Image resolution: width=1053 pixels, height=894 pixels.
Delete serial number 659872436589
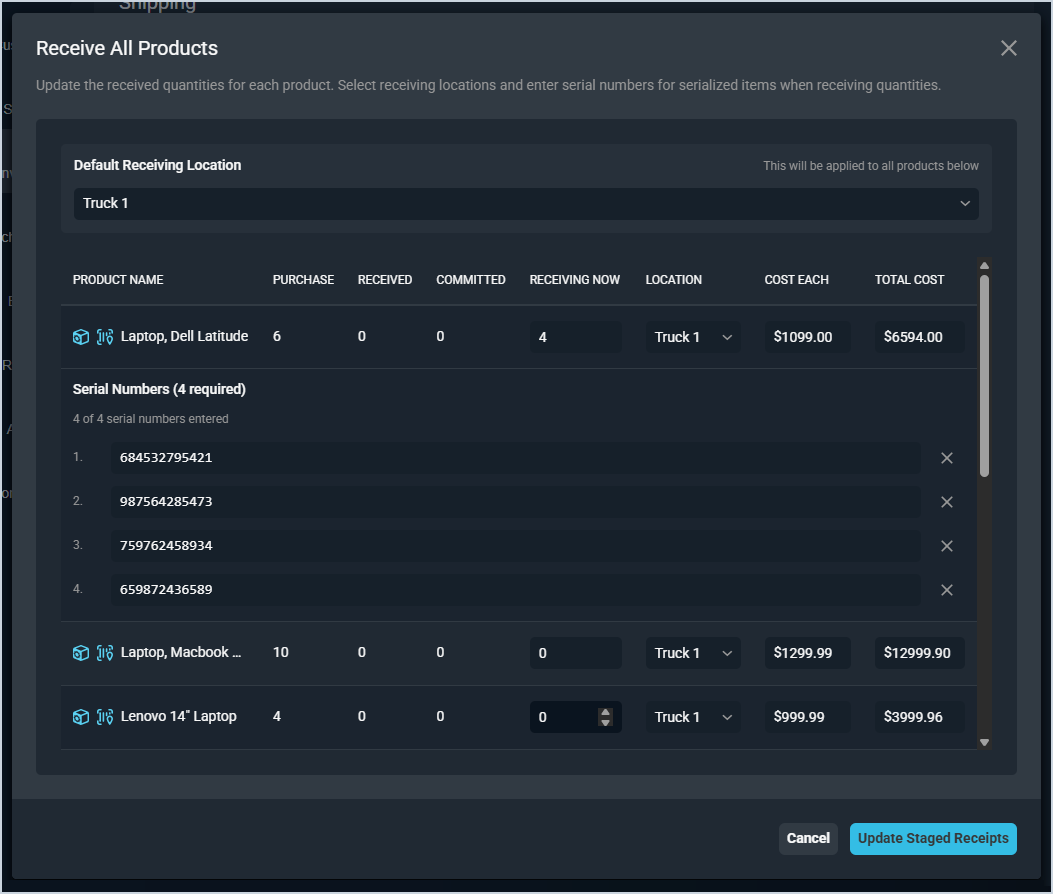[x=946, y=590]
